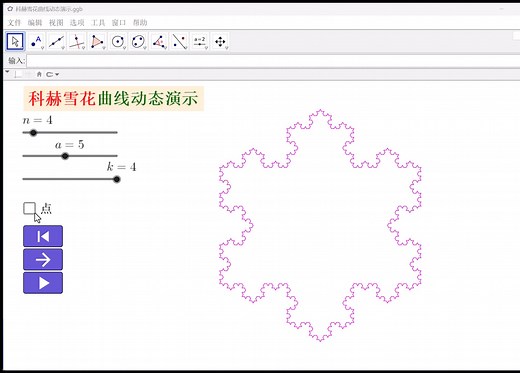The width and height of the screenshot is (520, 373).
Task: Select the Point tool
Action: pyautogui.click(x=36, y=42)
